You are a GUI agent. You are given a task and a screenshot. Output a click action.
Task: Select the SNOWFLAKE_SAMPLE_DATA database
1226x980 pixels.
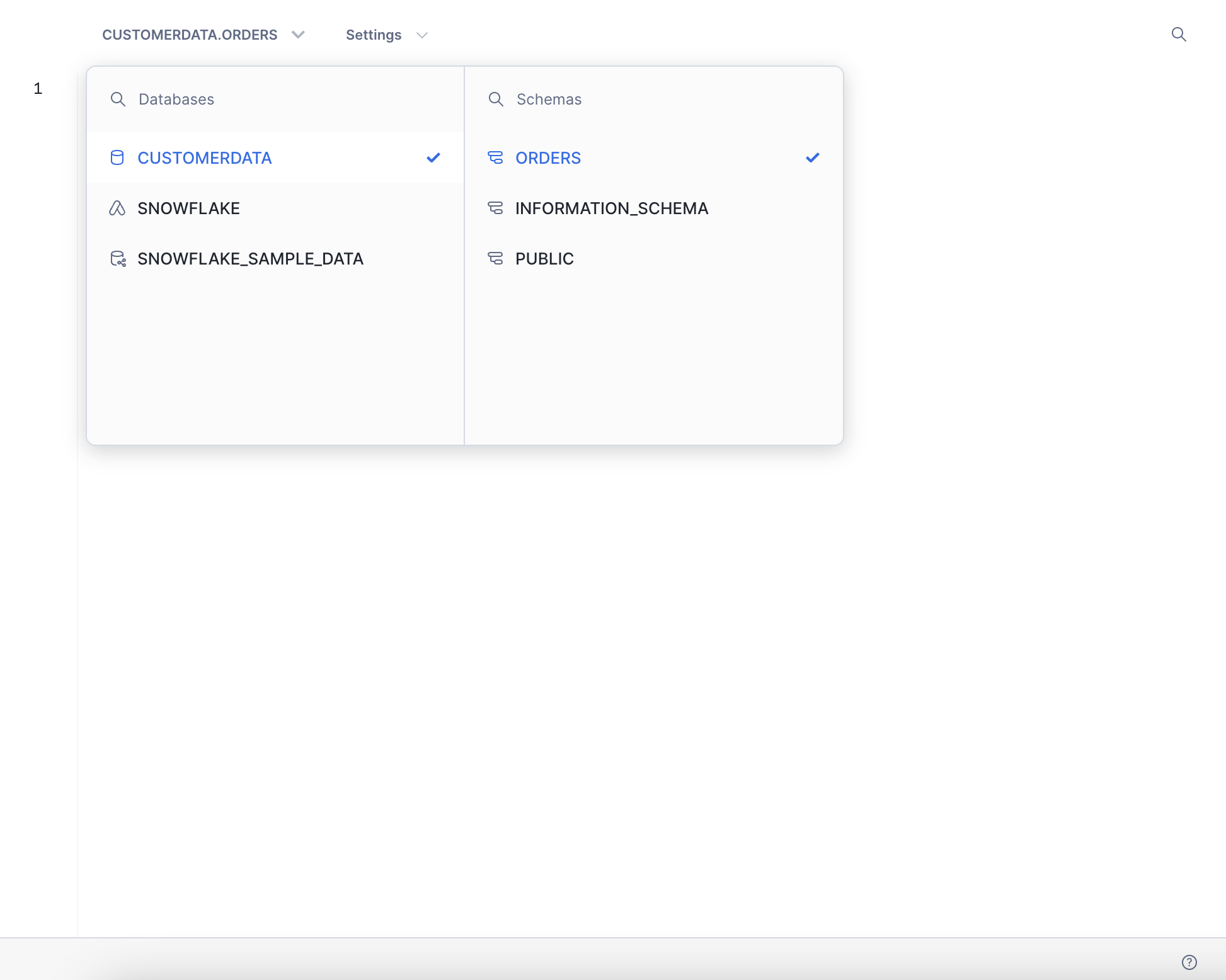click(275, 258)
